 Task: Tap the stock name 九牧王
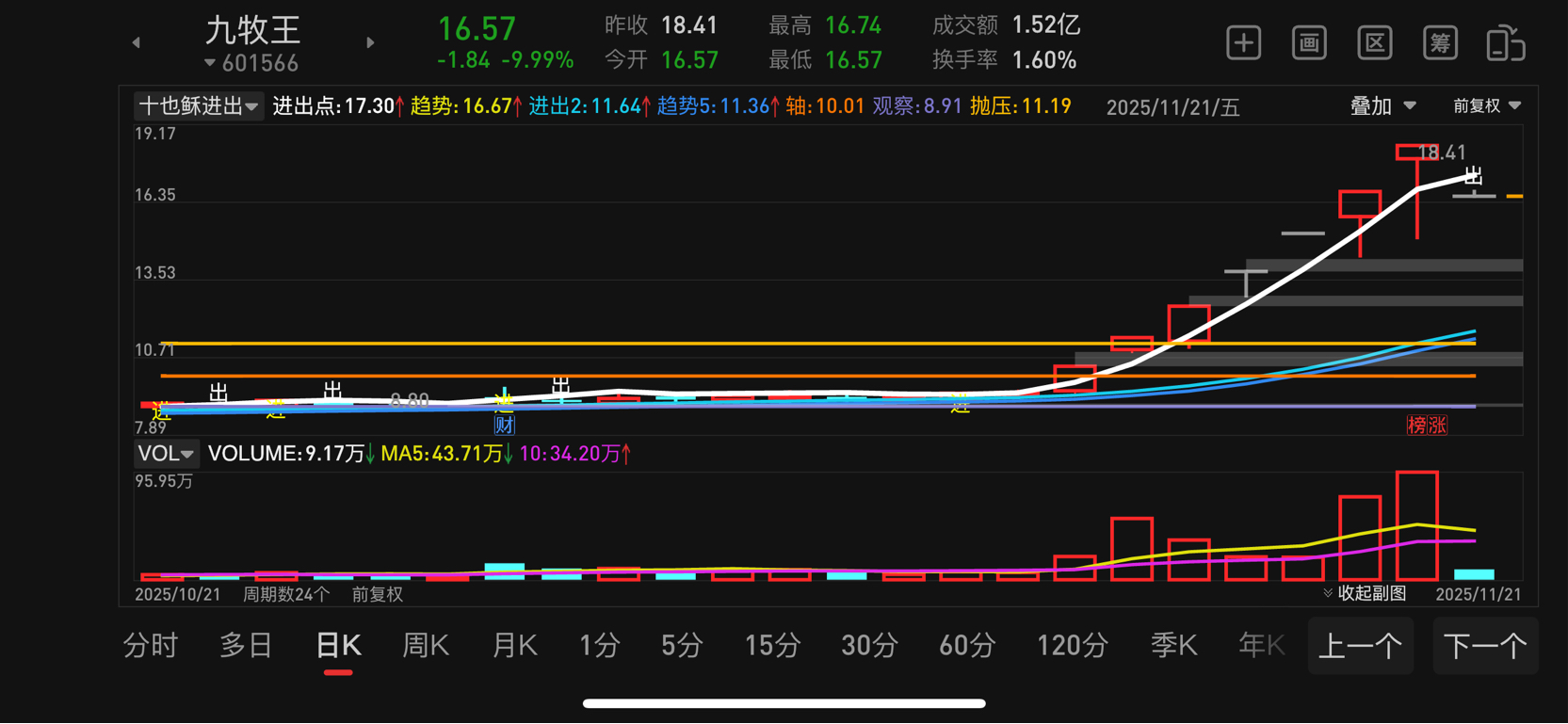(252, 30)
